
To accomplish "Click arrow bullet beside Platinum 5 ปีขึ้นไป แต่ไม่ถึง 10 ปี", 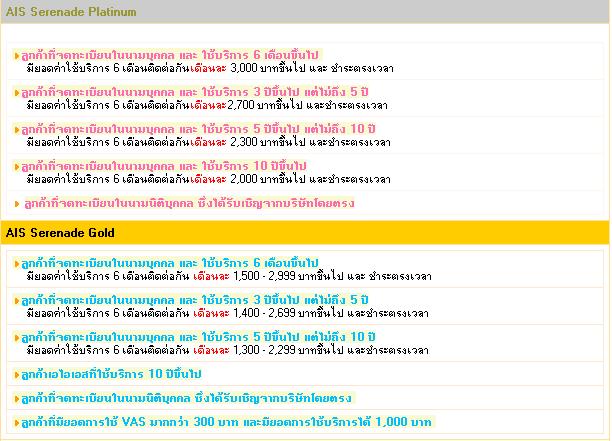I will [17, 130].
